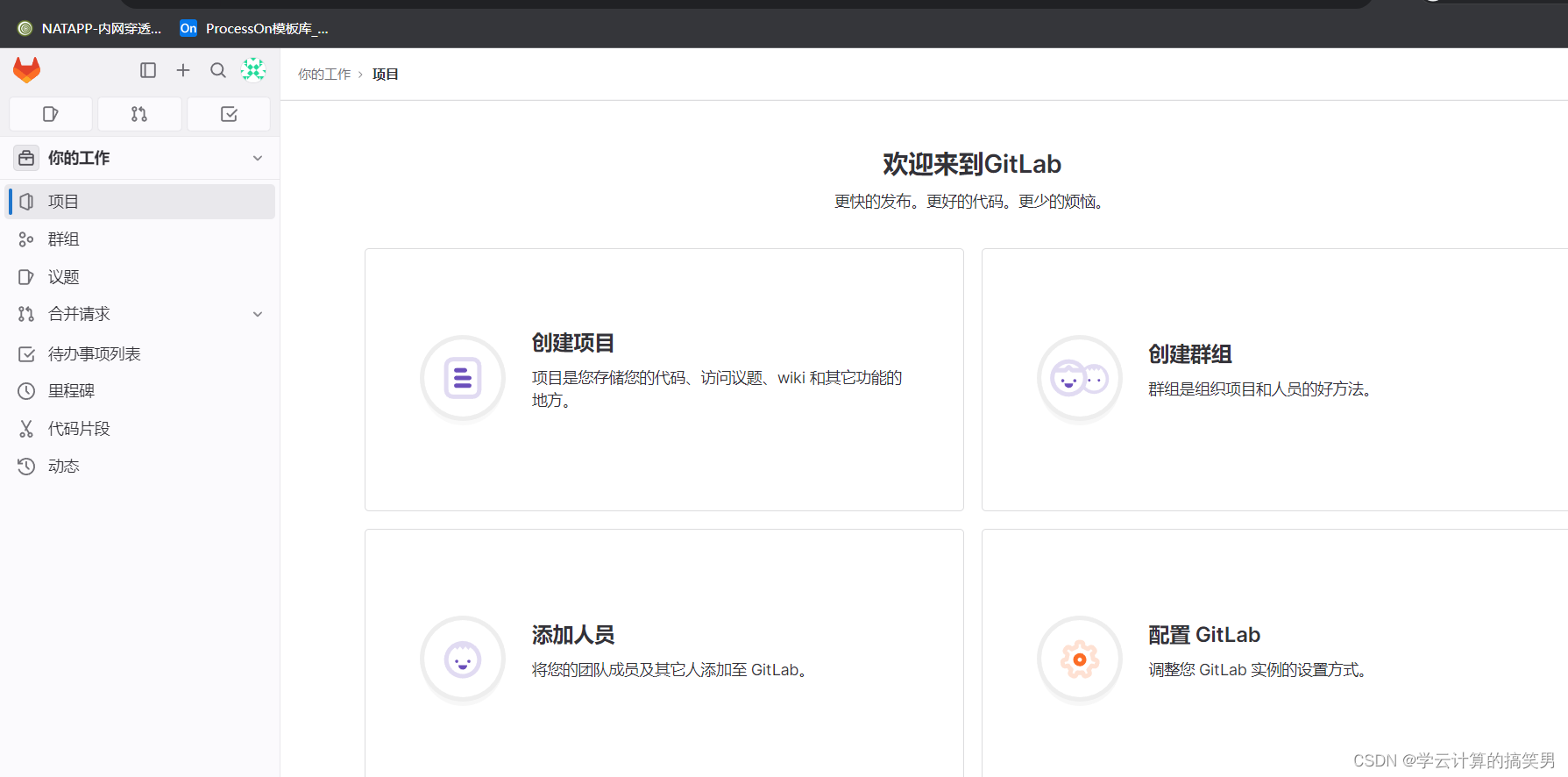Open merge requests shortcut button
Viewport: 1568px width, 777px height.
(x=139, y=114)
